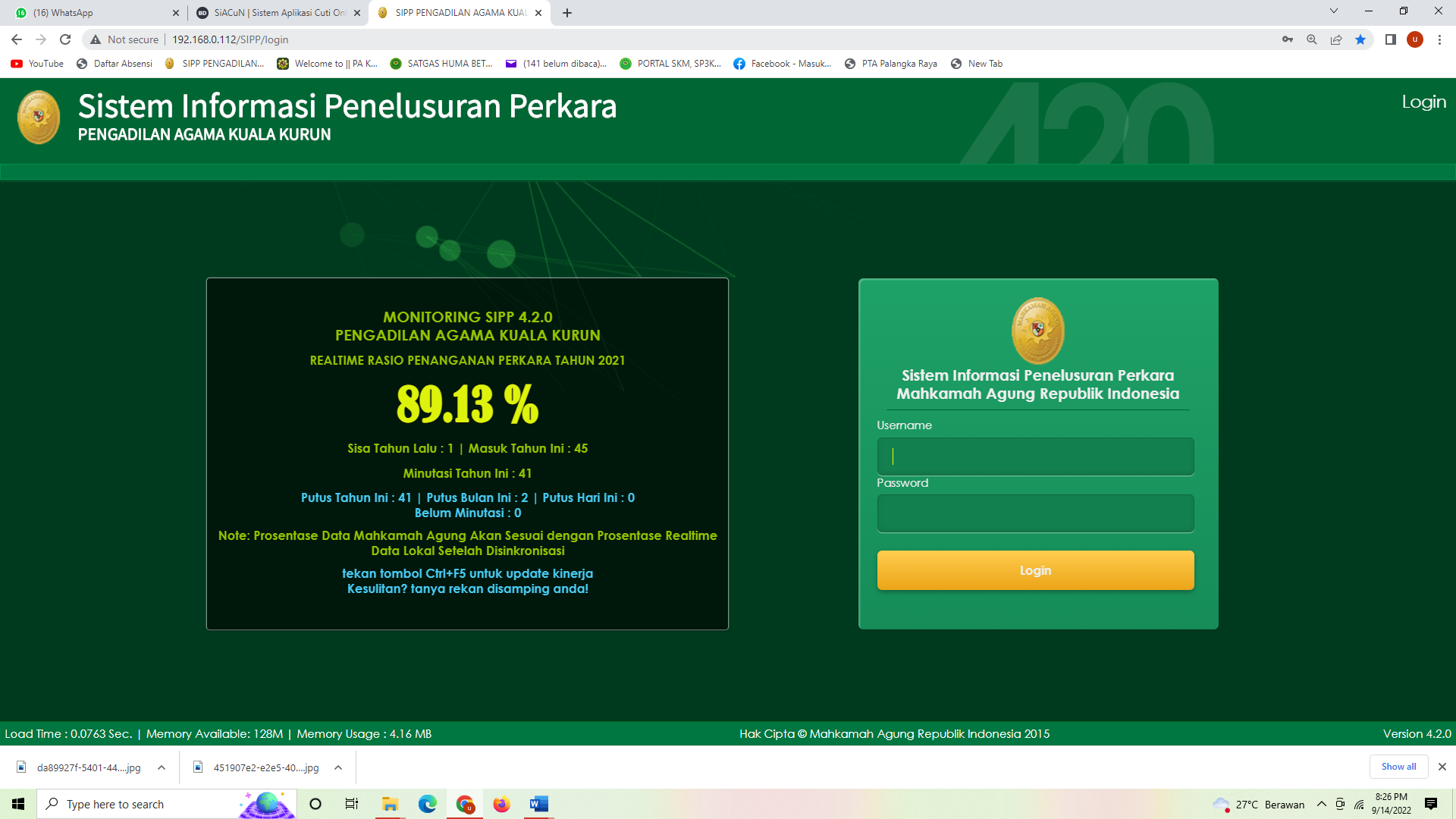The width and height of the screenshot is (1456, 819).
Task: Open the Facebook Masuk bookmark
Action: [x=783, y=64]
